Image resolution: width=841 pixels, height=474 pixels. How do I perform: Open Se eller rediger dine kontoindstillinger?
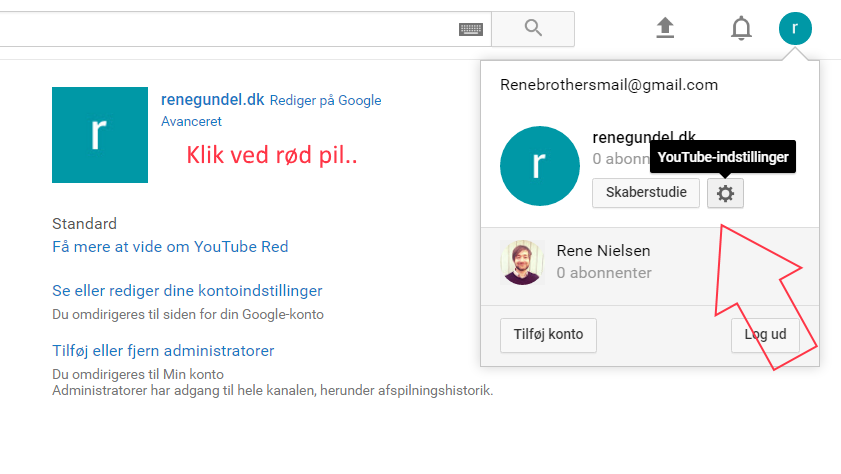click(x=187, y=291)
